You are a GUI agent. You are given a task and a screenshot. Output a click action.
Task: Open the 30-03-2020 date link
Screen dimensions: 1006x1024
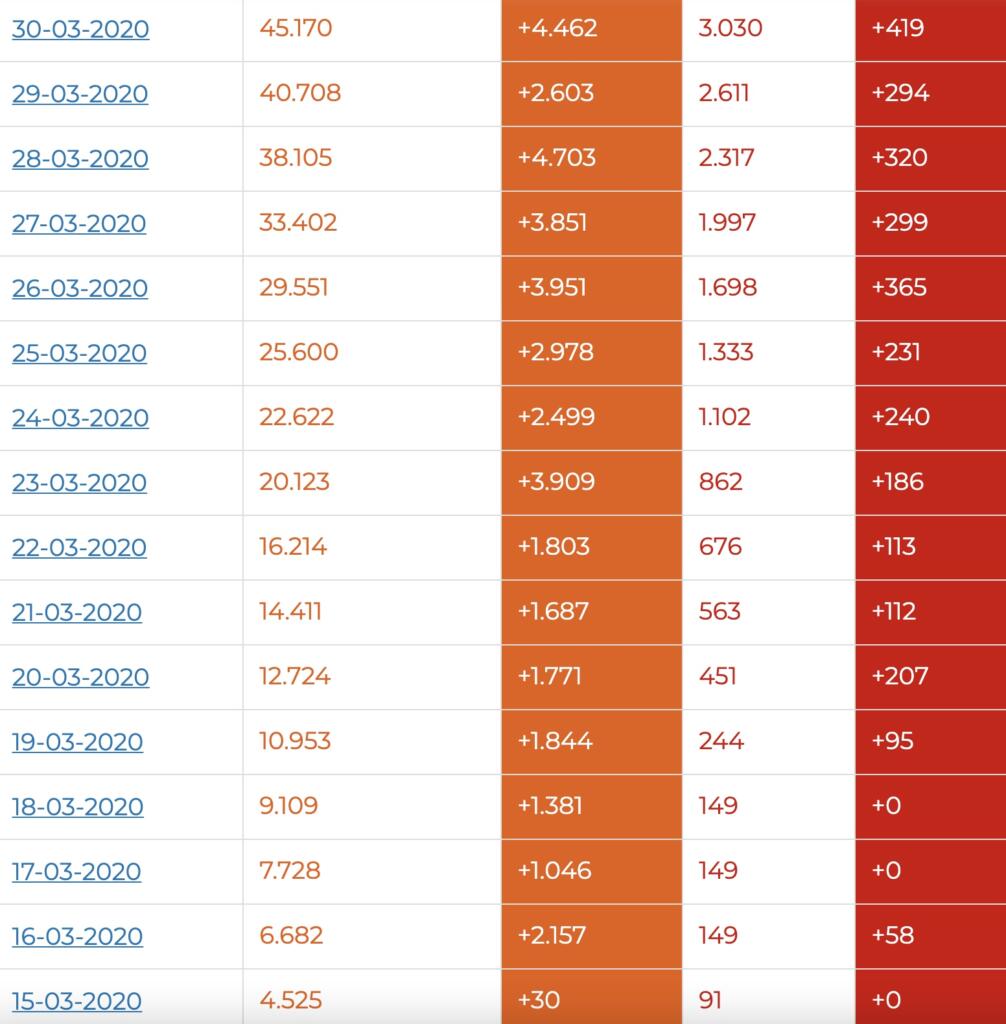coord(80,29)
